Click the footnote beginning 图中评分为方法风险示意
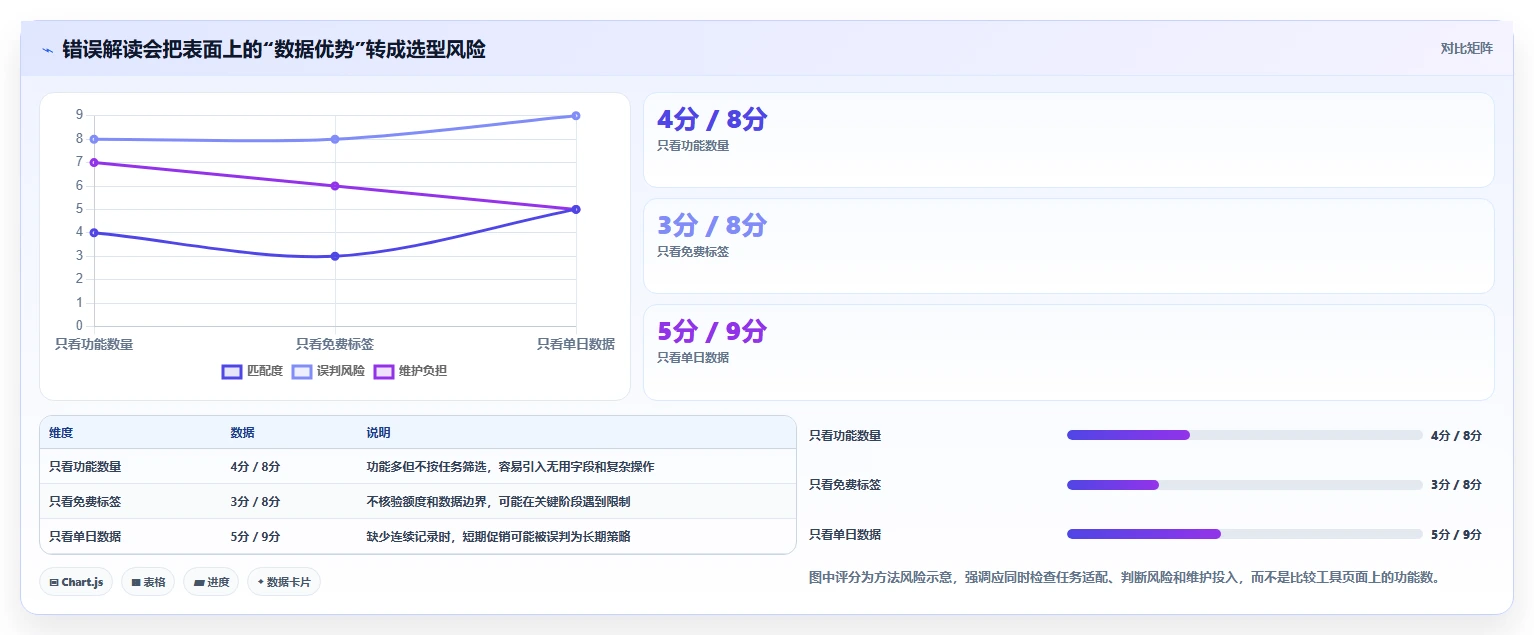1534x635 pixels. (x=1124, y=578)
